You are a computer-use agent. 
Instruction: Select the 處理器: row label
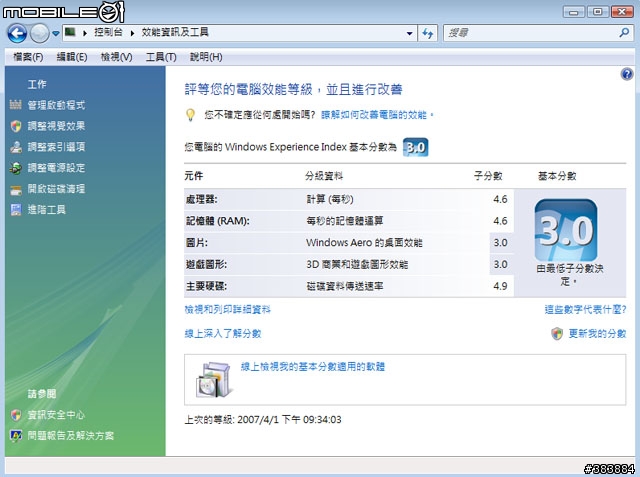(202, 200)
